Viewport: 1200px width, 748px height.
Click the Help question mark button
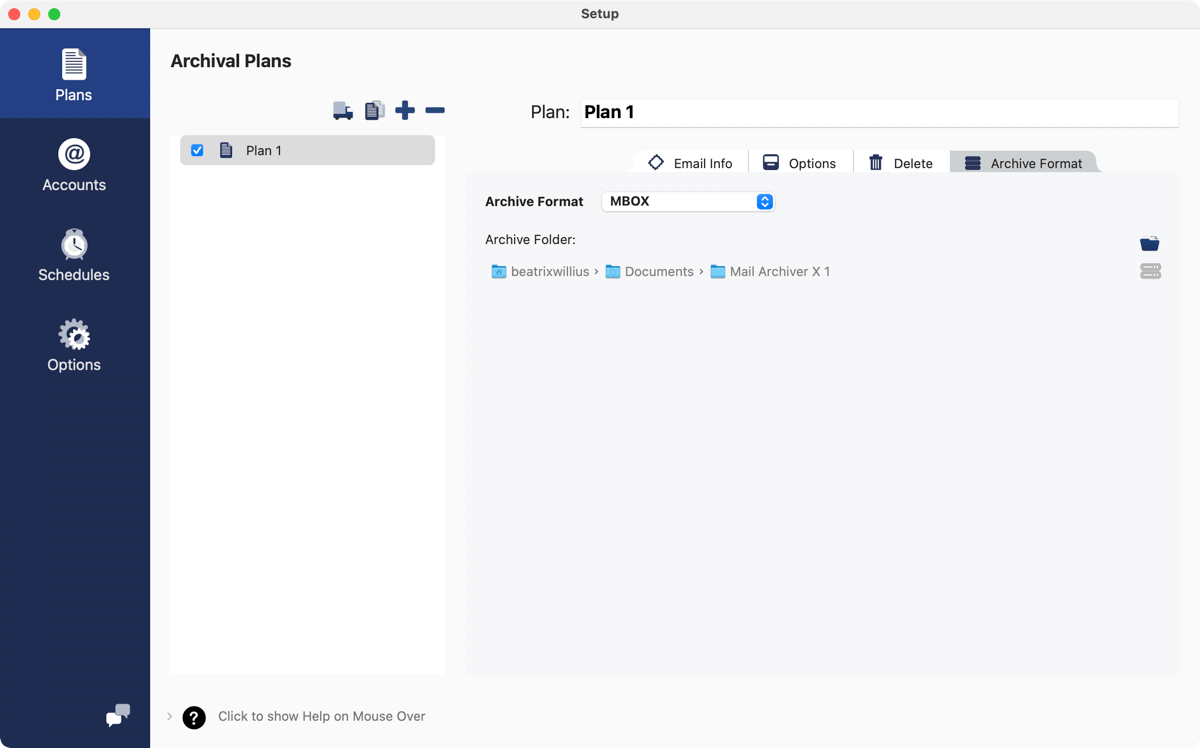click(x=193, y=717)
